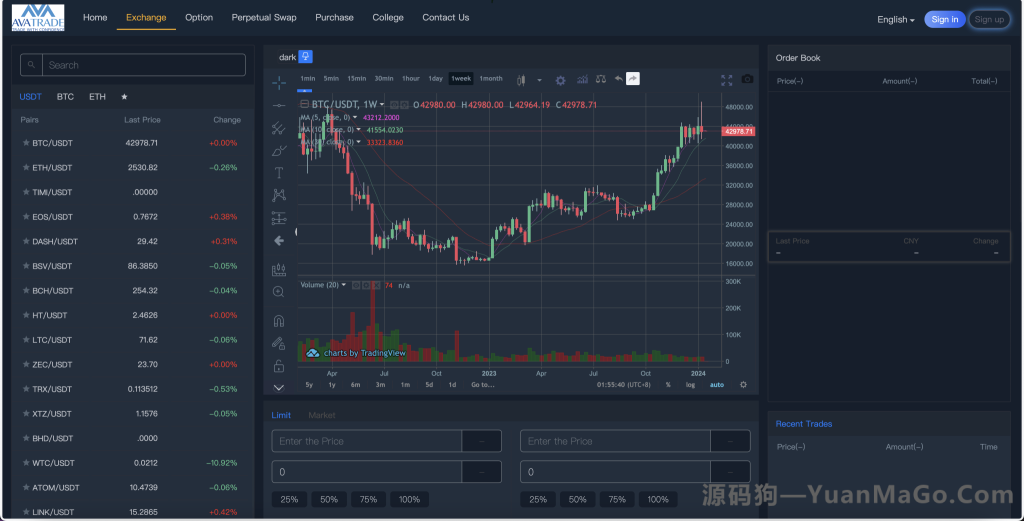This screenshot has height=521, width=1024.
Task: Select the crosshair cursor tool
Action: pos(279,82)
